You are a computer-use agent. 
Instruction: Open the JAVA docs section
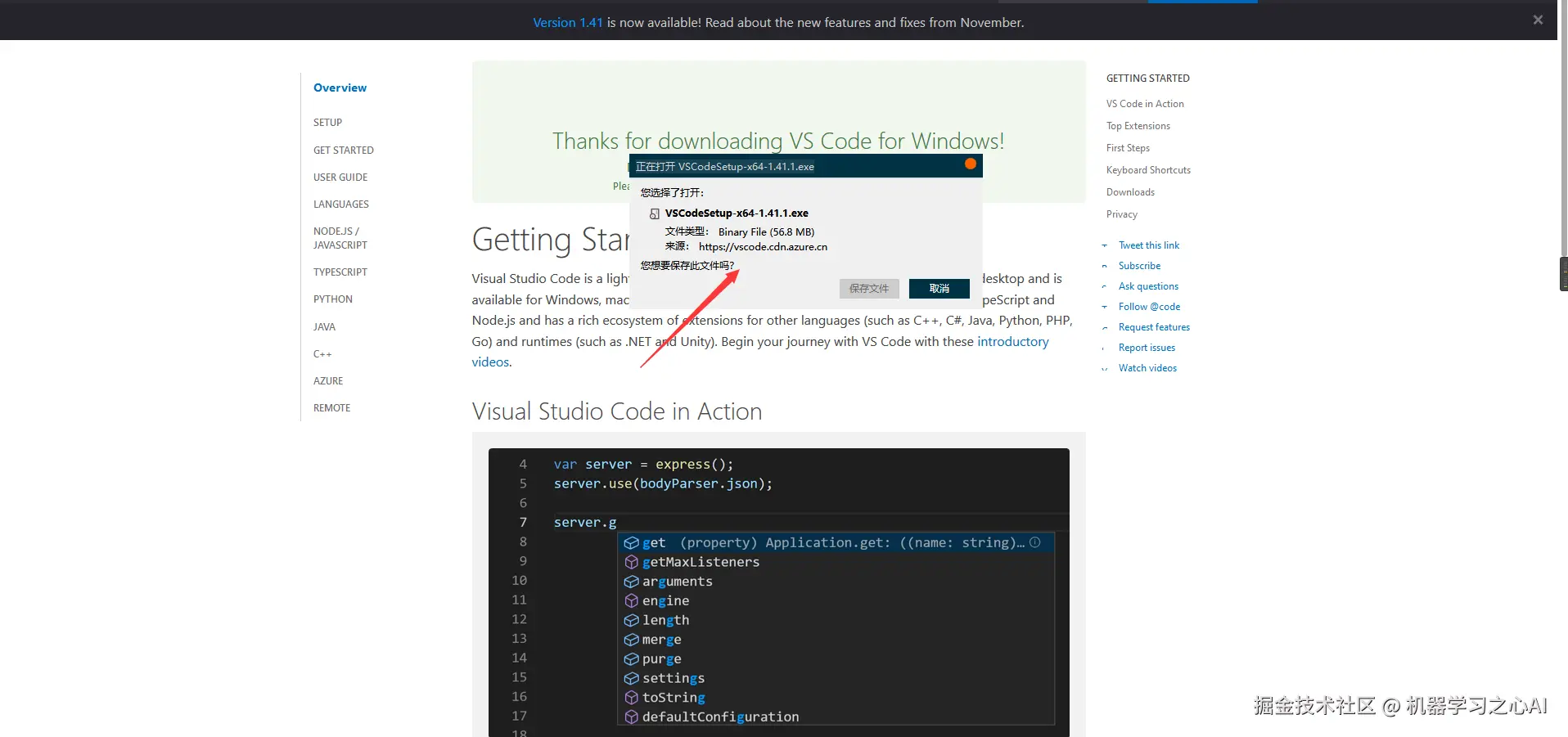[x=324, y=327]
